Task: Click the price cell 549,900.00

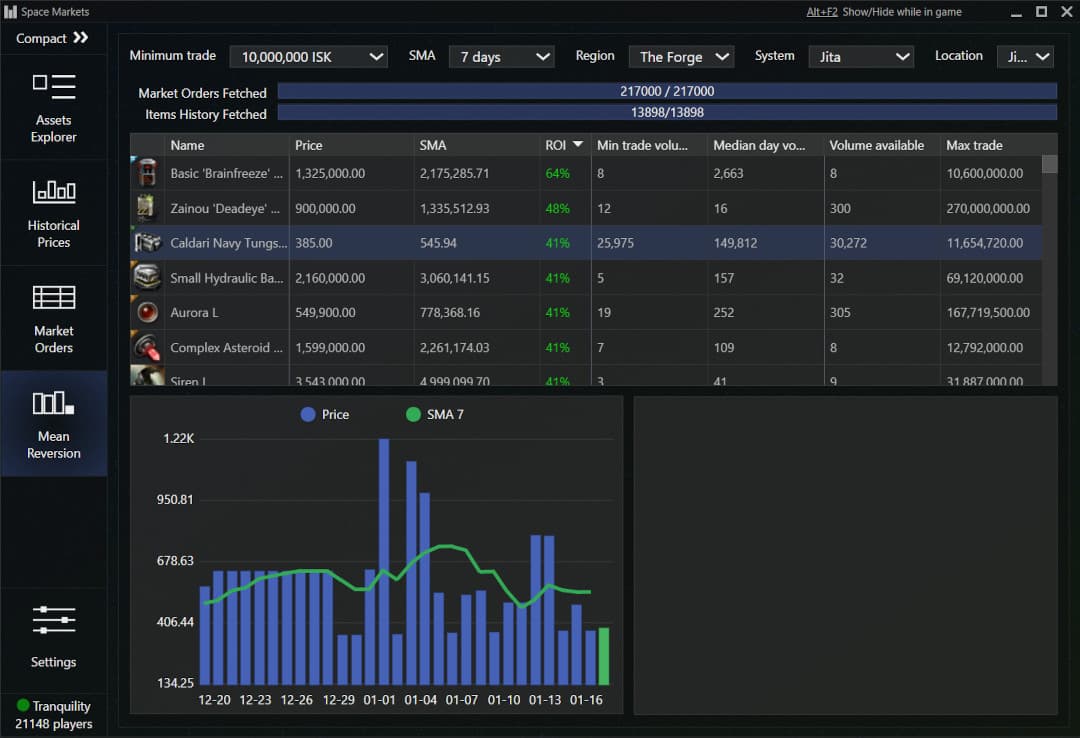Action: tap(325, 313)
